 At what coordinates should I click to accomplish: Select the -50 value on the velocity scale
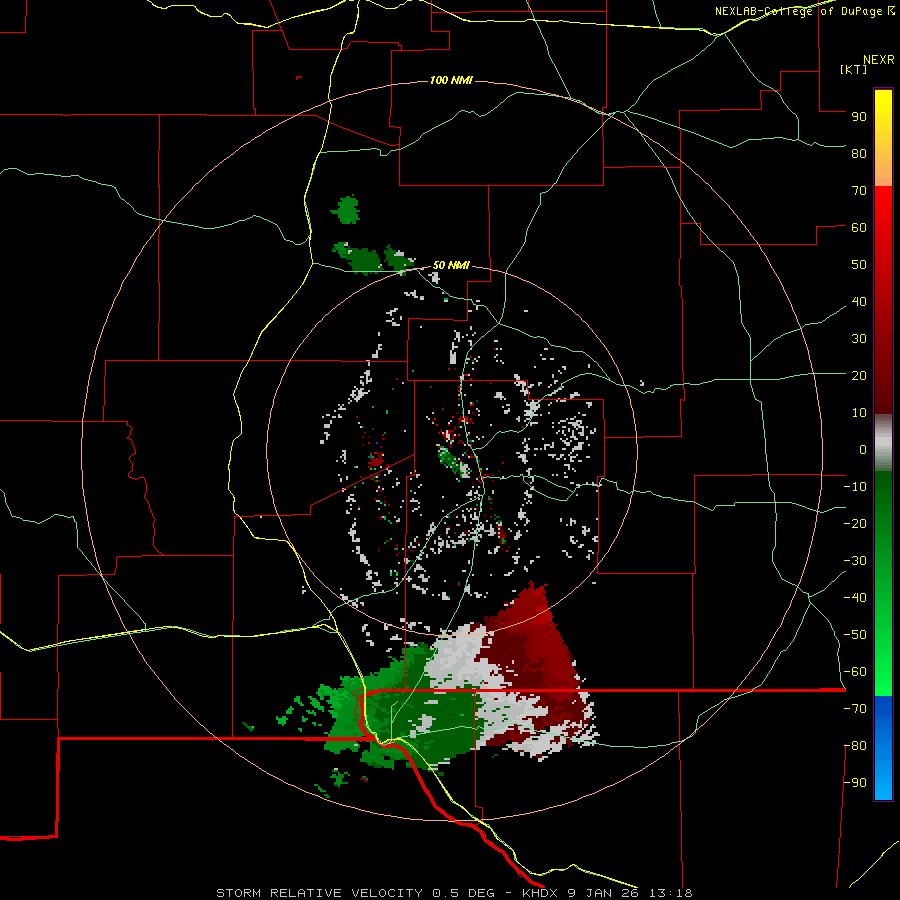click(x=855, y=635)
